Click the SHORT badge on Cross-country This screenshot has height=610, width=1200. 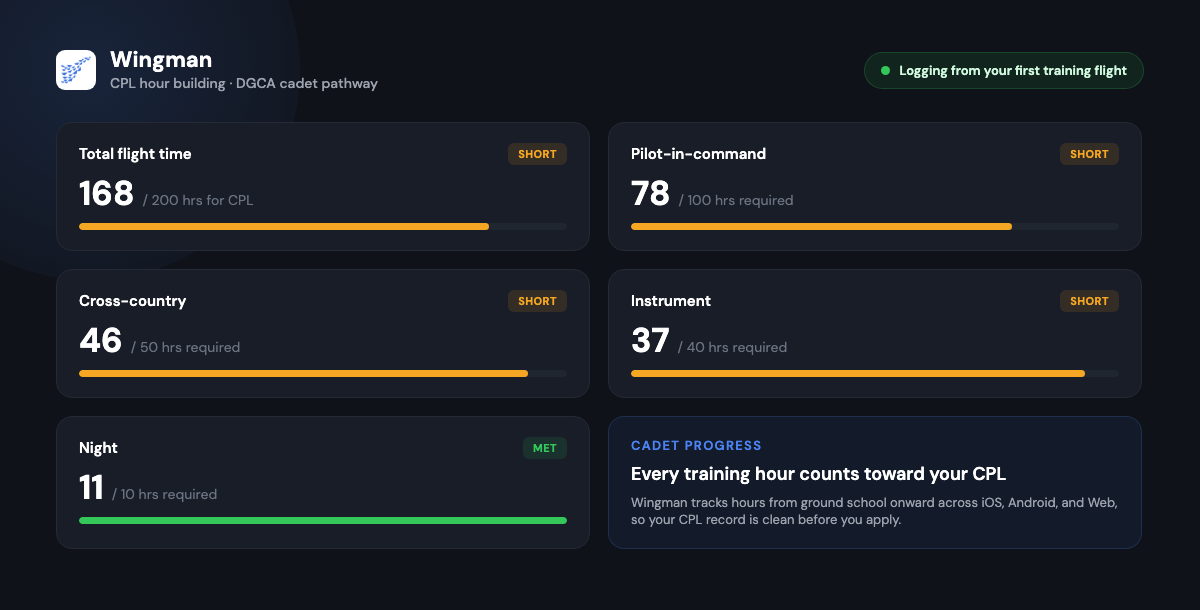coord(537,301)
